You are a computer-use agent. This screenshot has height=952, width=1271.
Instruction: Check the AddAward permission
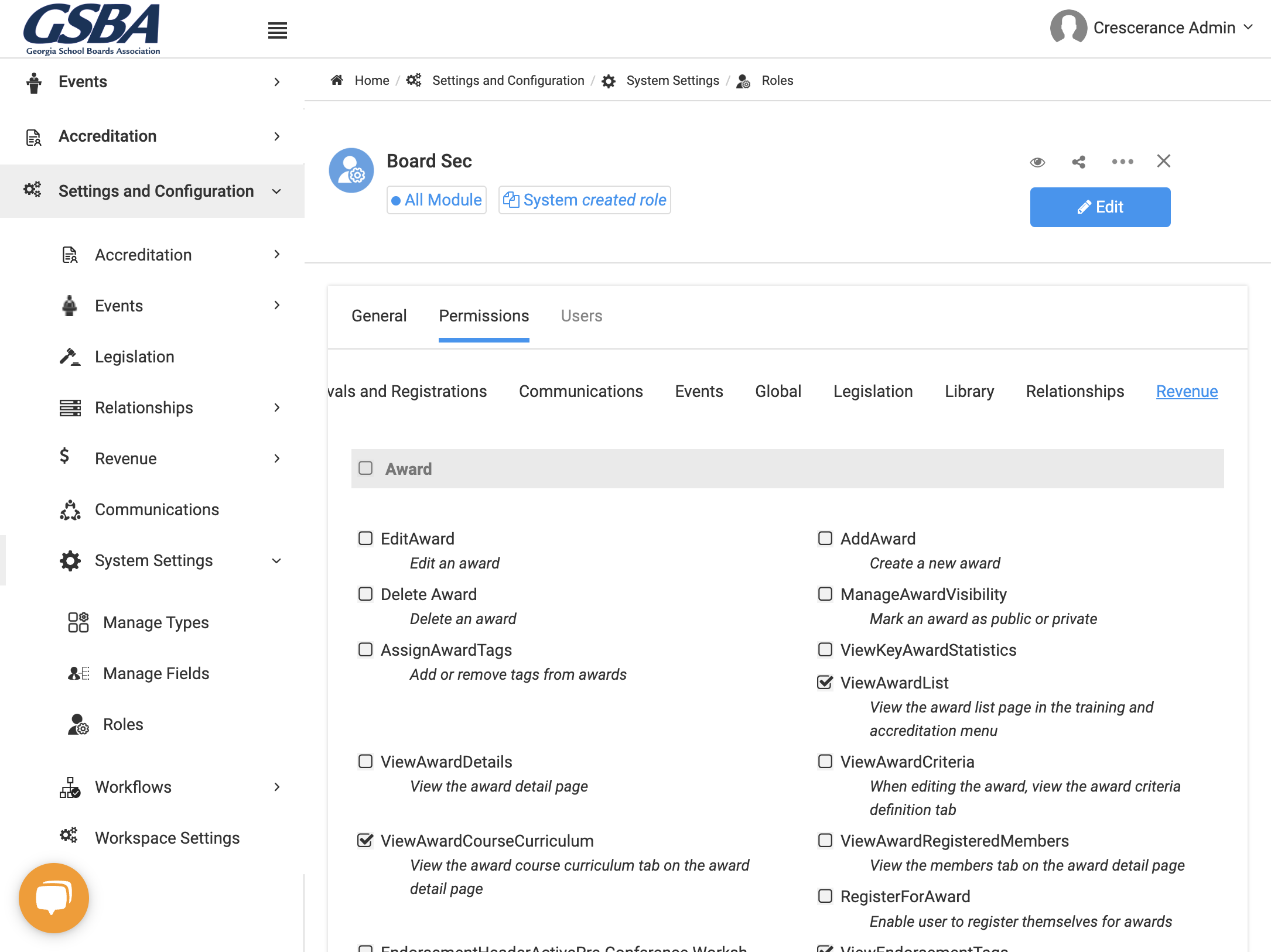825,538
